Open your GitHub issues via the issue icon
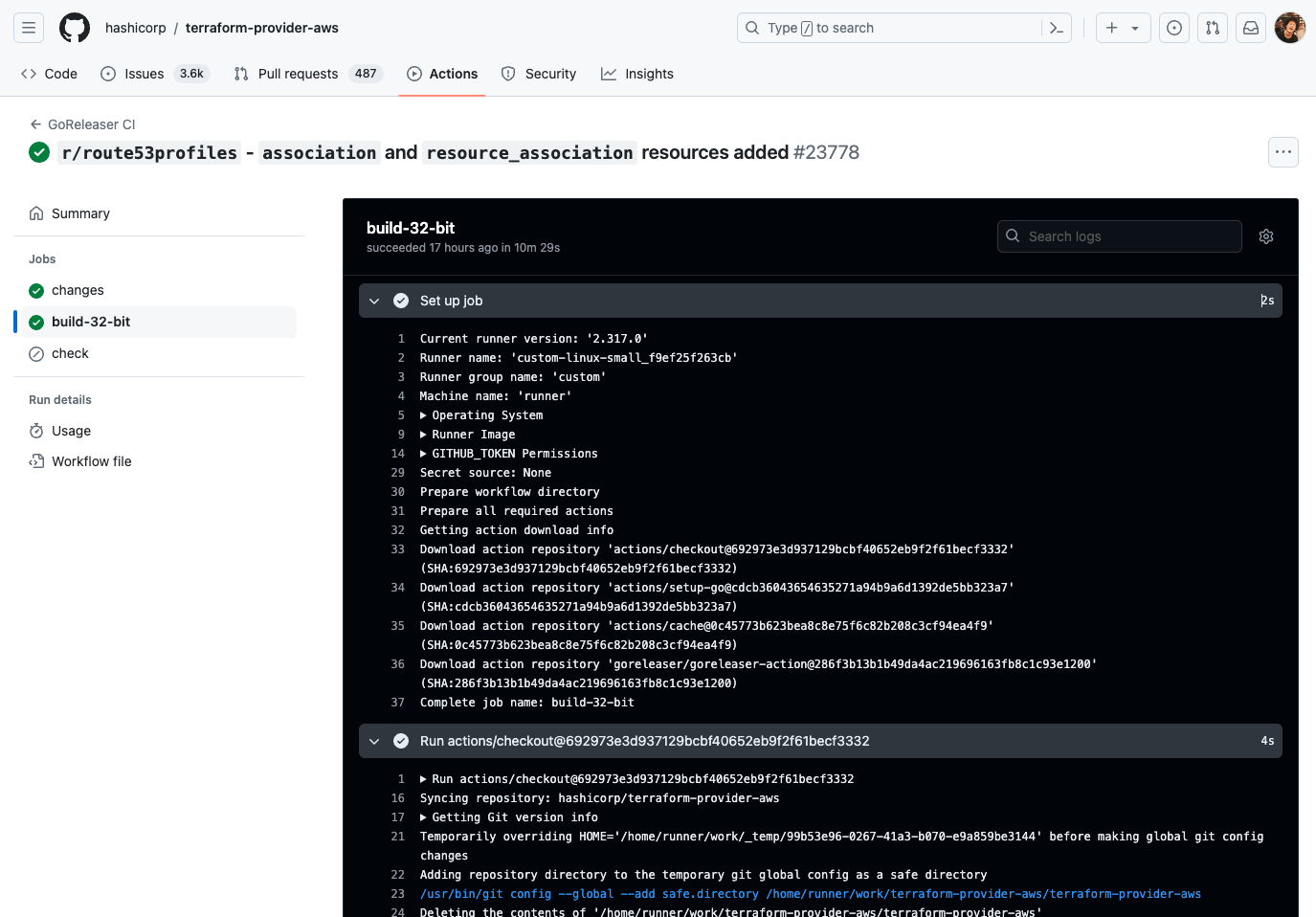Image resolution: width=1316 pixels, height=917 pixels. pos(1174,27)
